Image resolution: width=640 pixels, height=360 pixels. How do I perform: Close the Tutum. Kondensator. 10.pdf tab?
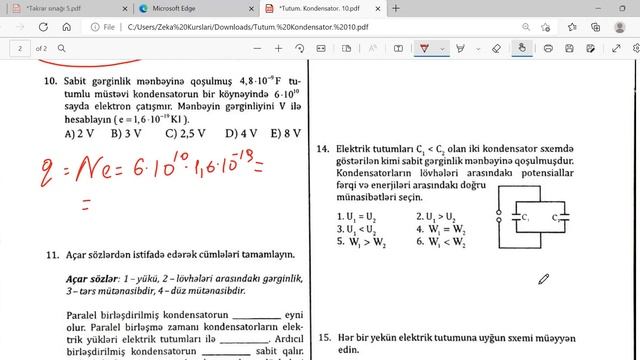coord(378,9)
